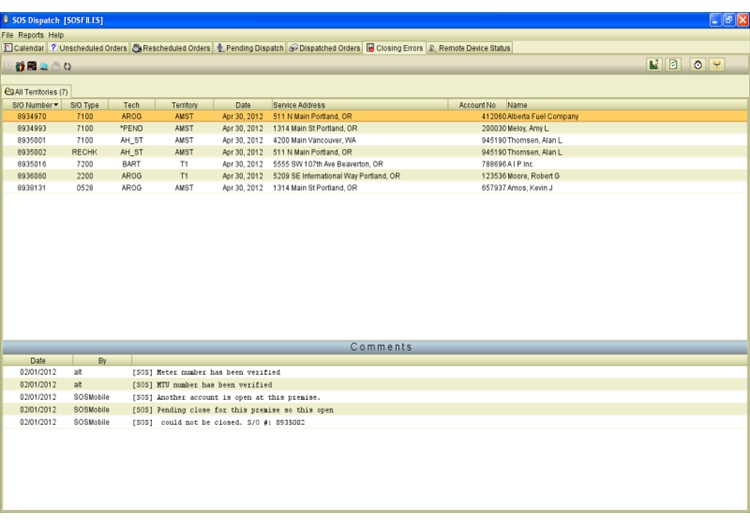Screen dimensions: 750x525
Task: Select order row 8935002
Action: [375, 152]
